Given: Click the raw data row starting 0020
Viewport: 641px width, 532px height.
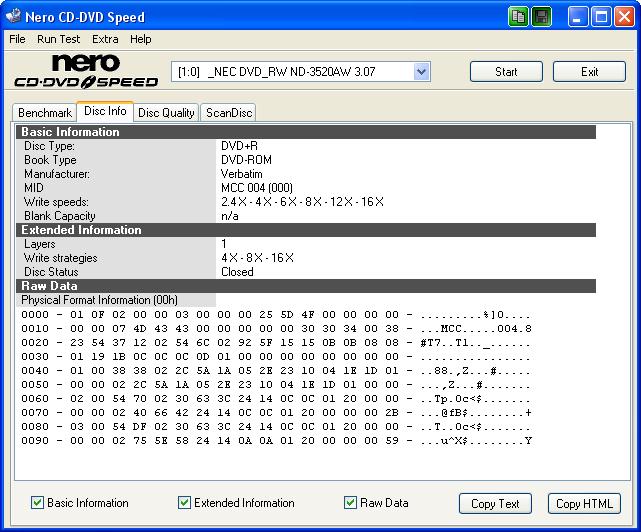Looking at the screenshot, I should click(x=276, y=343).
